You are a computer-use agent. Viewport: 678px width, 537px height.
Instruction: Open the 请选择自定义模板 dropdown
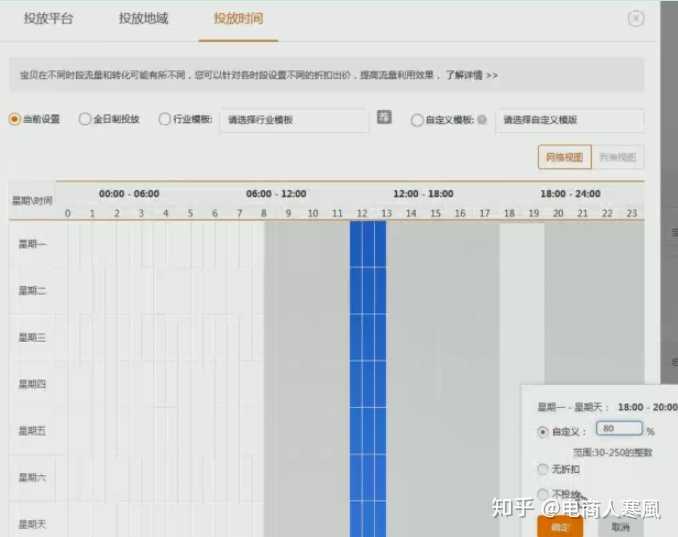click(569, 120)
